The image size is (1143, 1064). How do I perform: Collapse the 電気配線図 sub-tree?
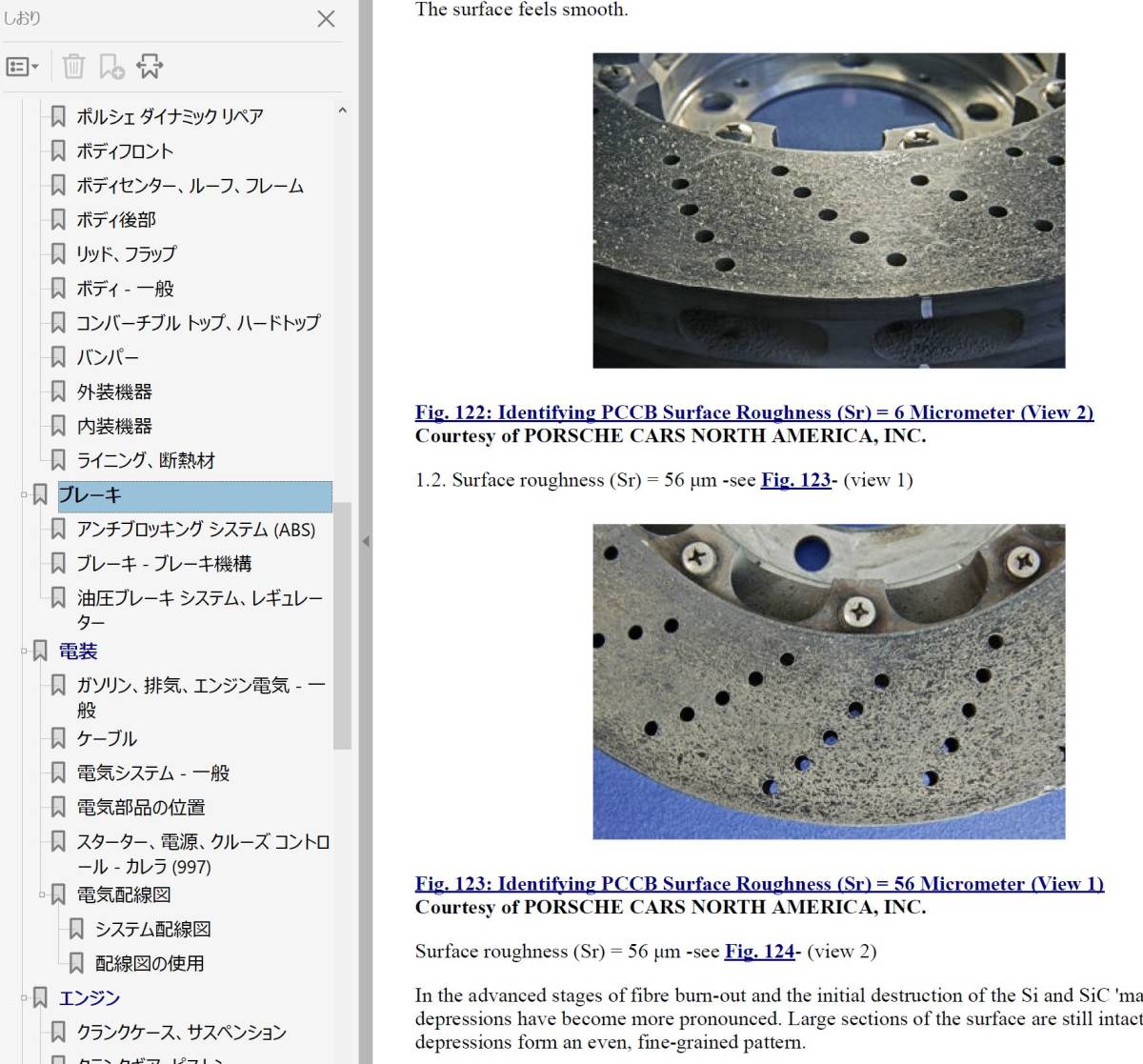coord(42,894)
